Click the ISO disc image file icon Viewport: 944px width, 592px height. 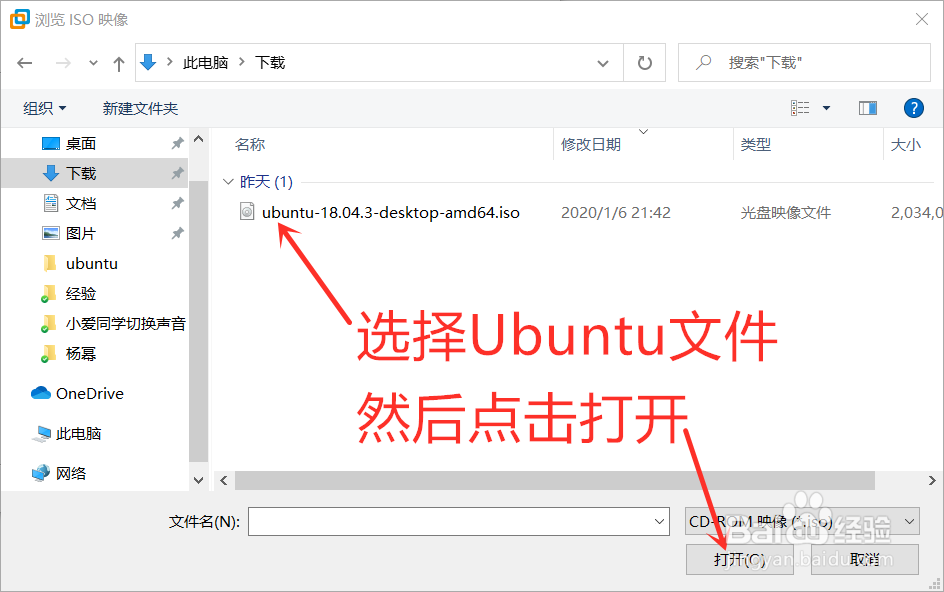pos(247,211)
